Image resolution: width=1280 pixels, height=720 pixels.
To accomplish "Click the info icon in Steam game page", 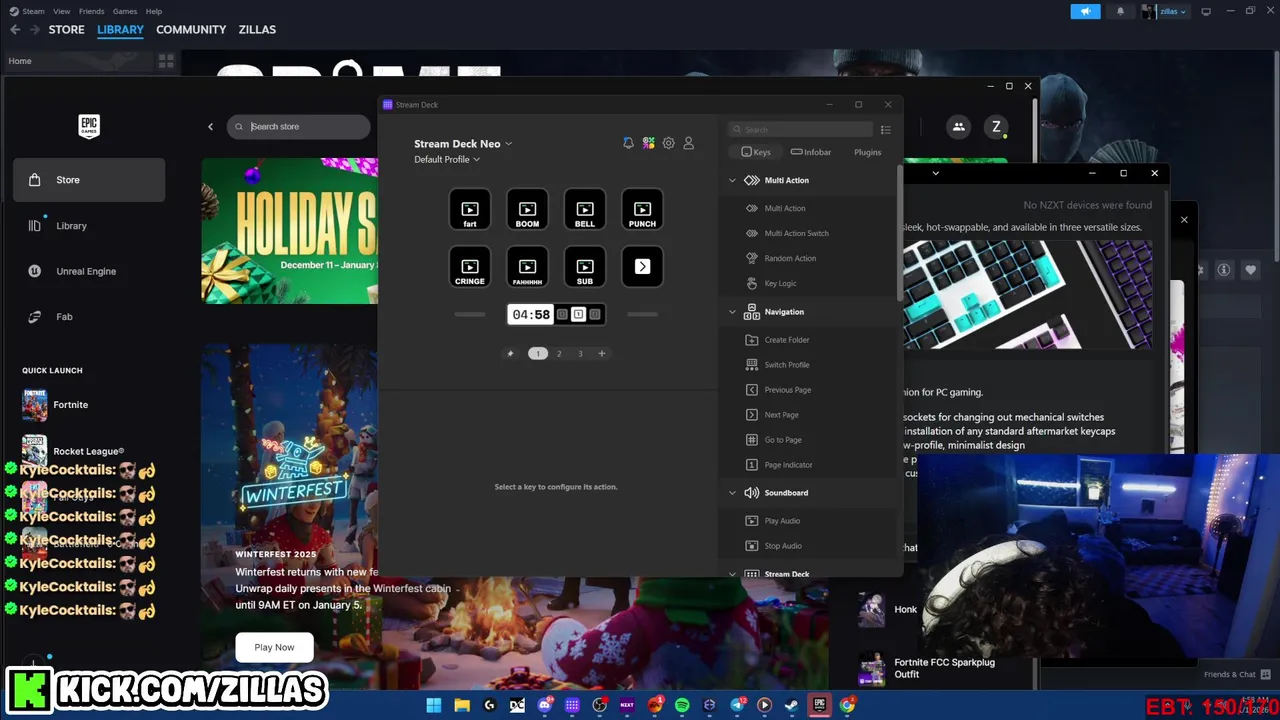I will click(x=1223, y=270).
